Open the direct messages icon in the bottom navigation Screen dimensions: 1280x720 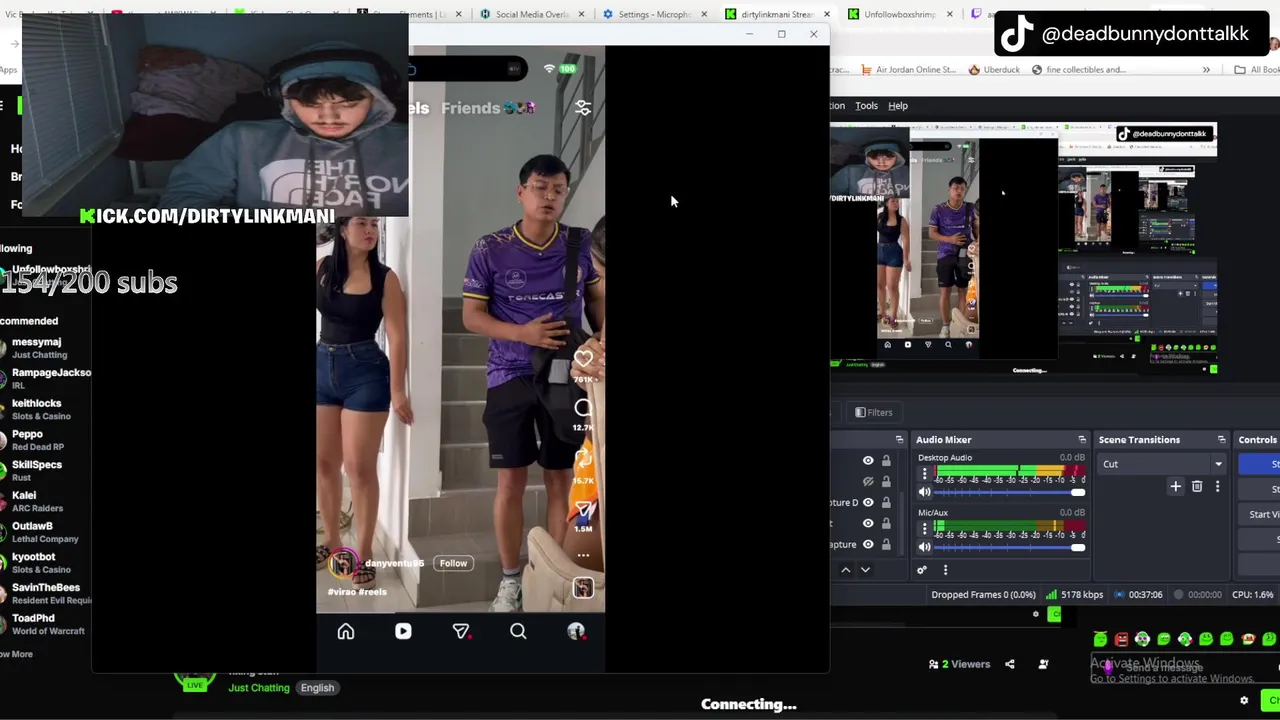point(461,631)
